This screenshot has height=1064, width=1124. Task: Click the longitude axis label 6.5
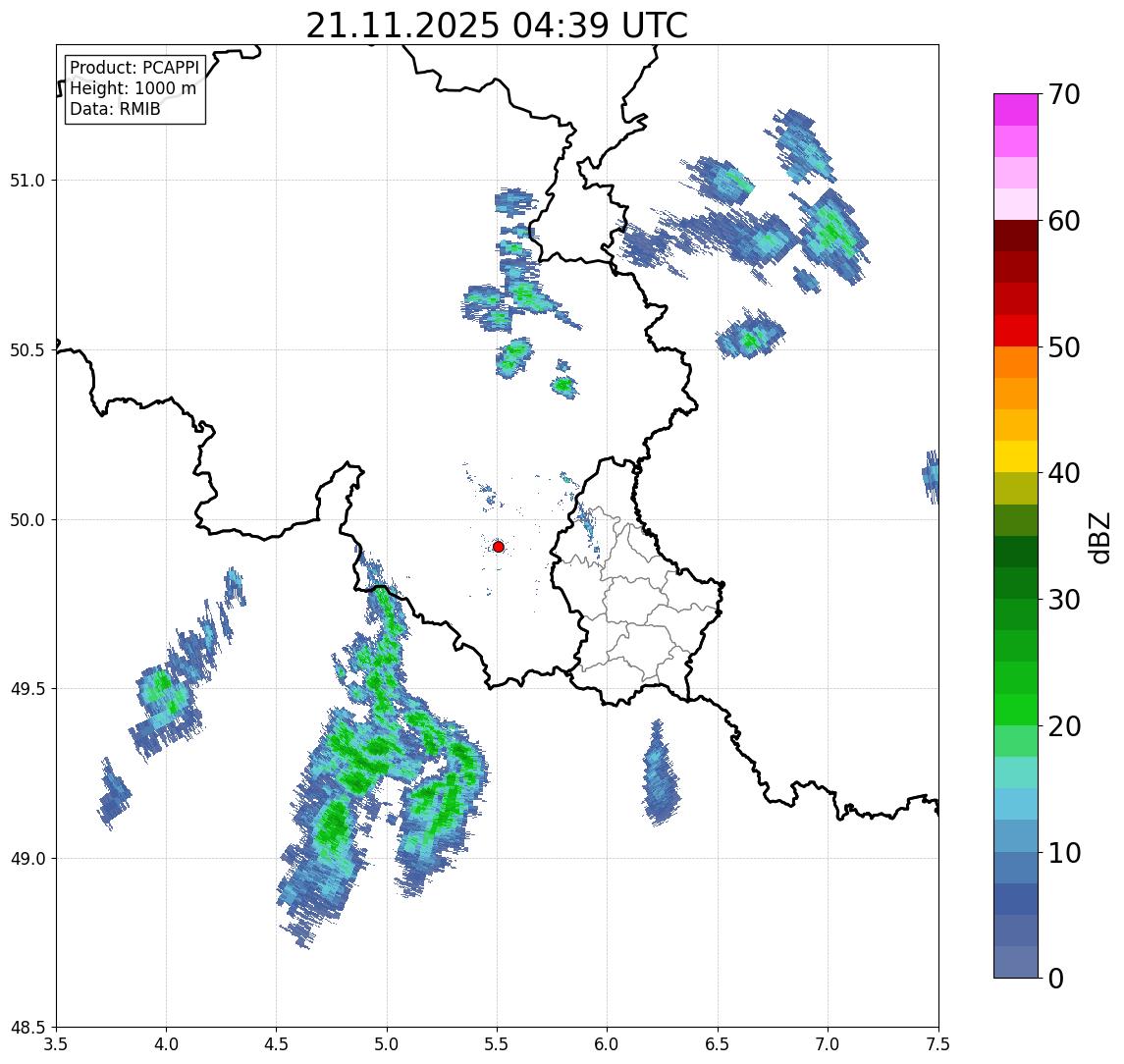pyautogui.click(x=719, y=1044)
